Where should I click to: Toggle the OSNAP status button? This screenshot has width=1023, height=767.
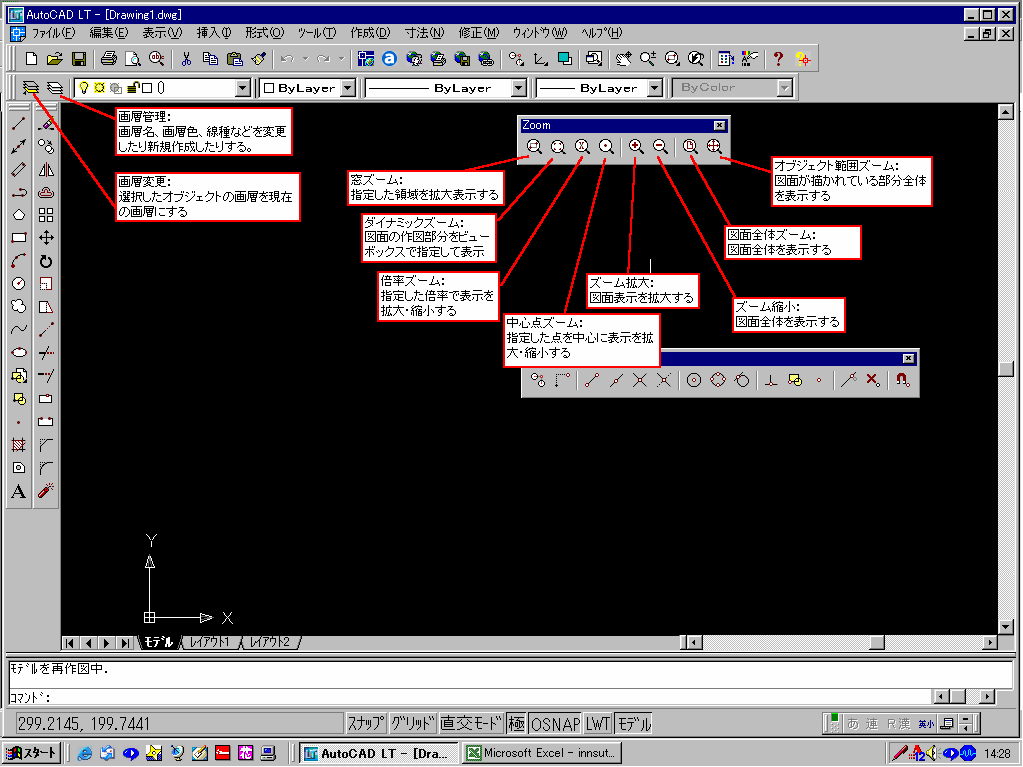(555, 723)
